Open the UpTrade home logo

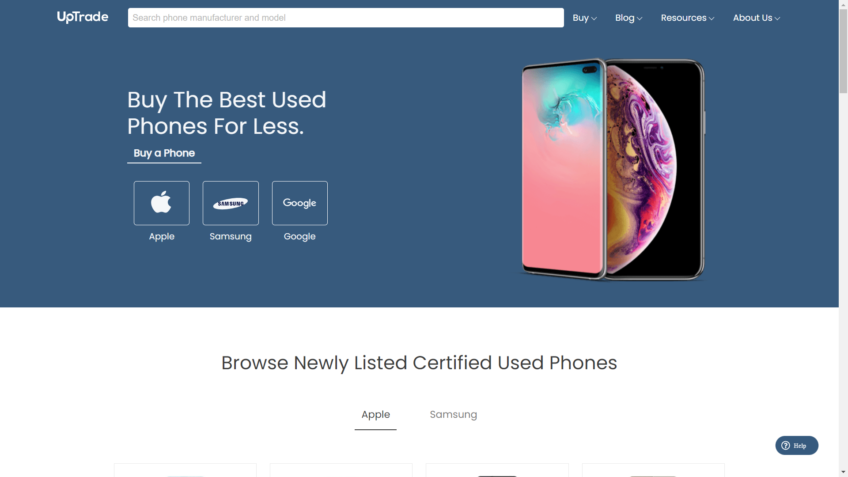pos(82,17)
